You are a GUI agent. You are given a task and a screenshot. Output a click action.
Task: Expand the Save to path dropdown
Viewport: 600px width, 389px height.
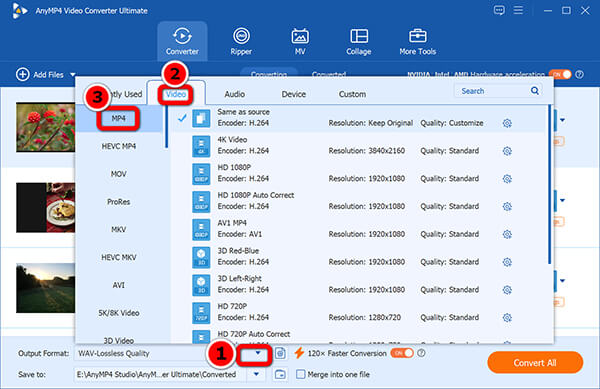(x=256, y=374)
